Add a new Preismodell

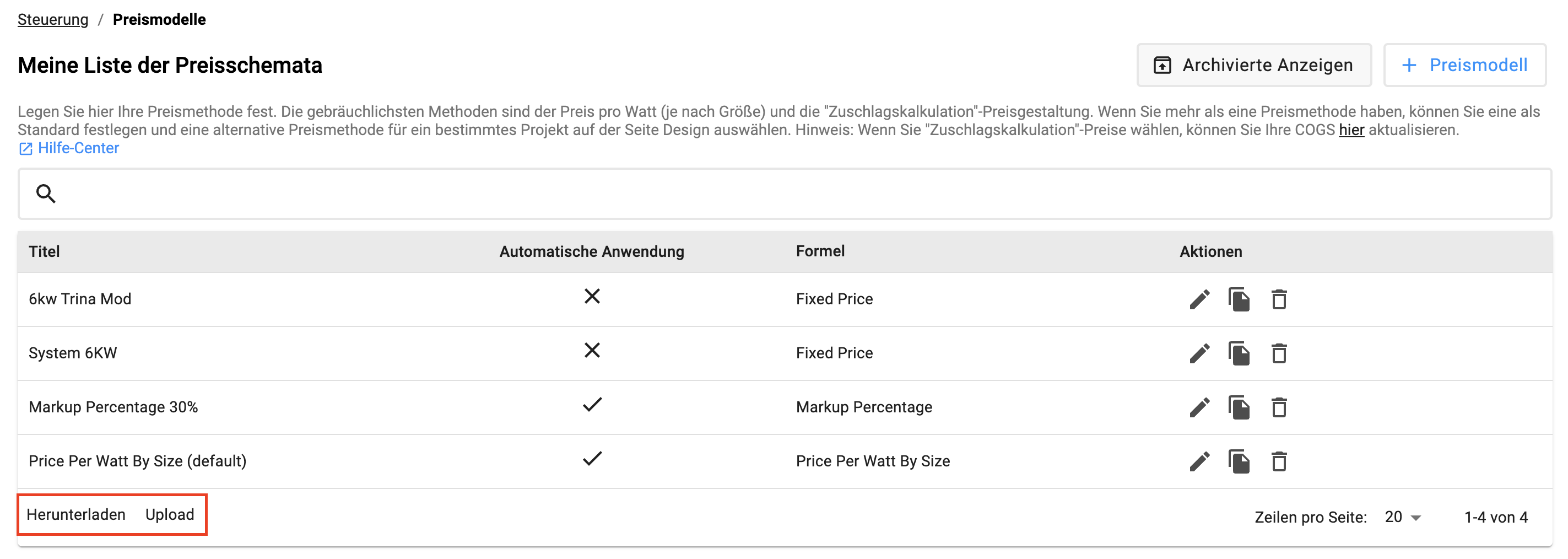tap(1464, 65)
